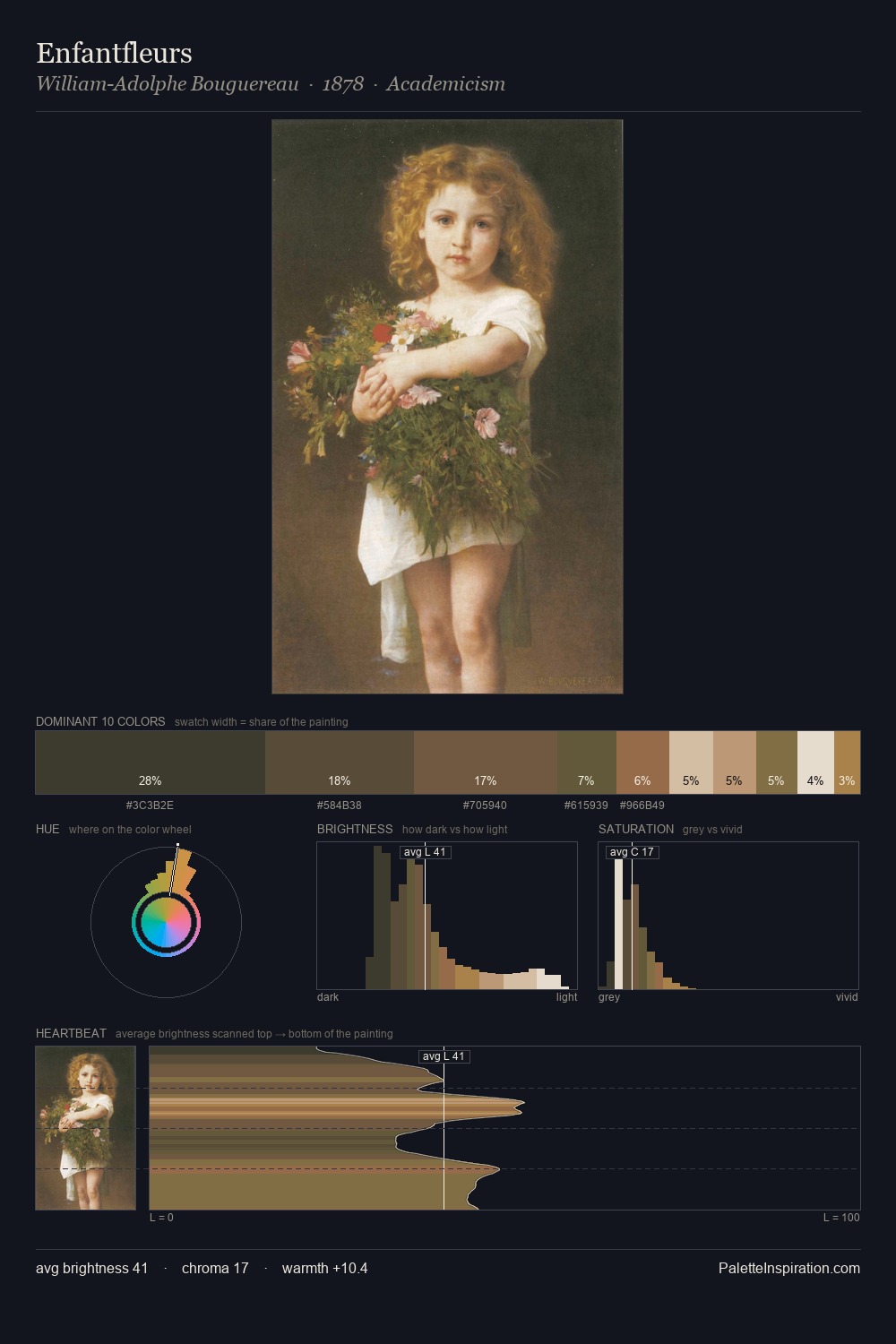This screenshot has height=1344, width=896.
Task: Click the avg L 41 label in Brightness histogram
Action: [x=425, y=852]
